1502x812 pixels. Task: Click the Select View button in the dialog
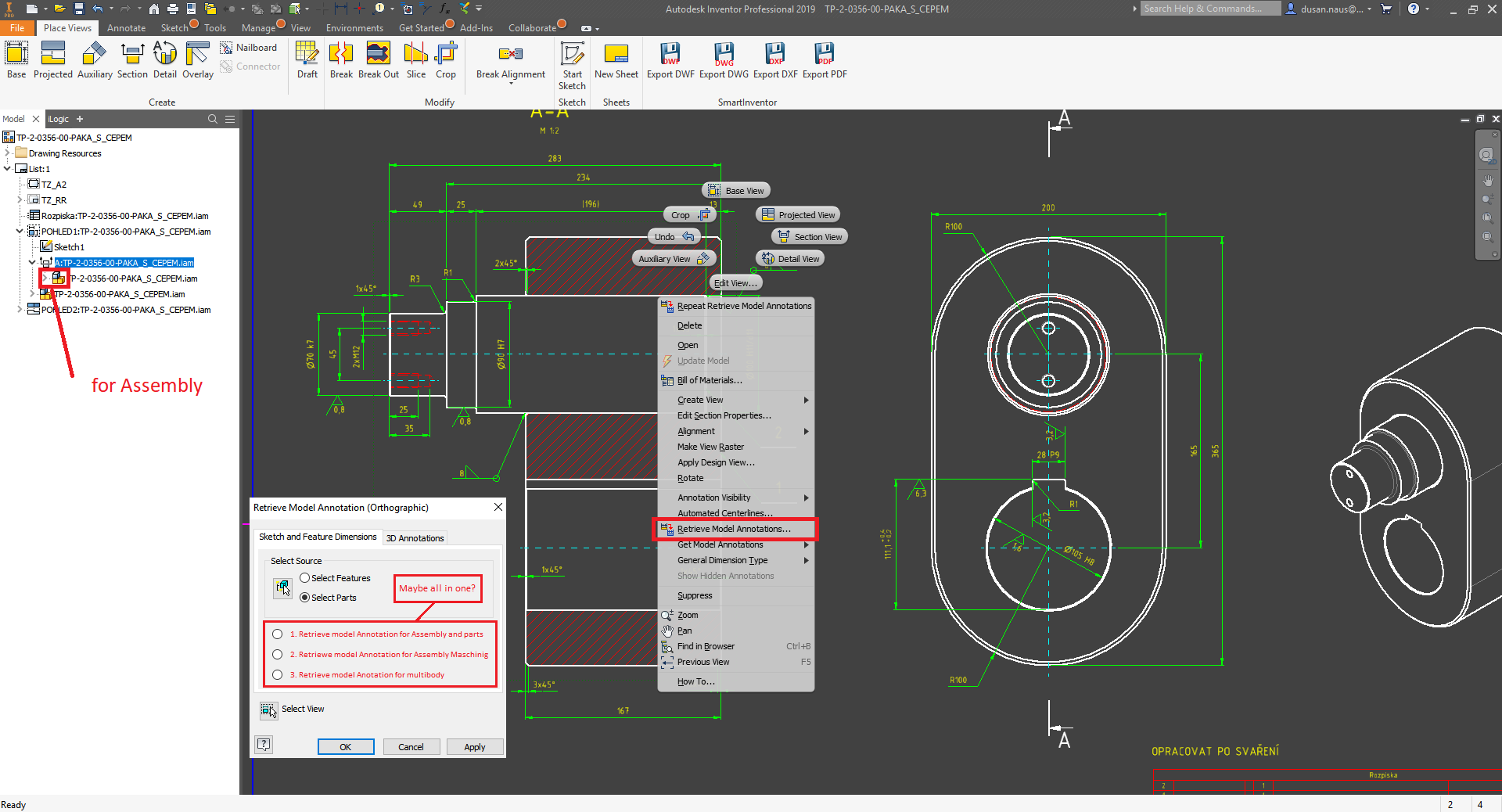click(x=270, y=710)
